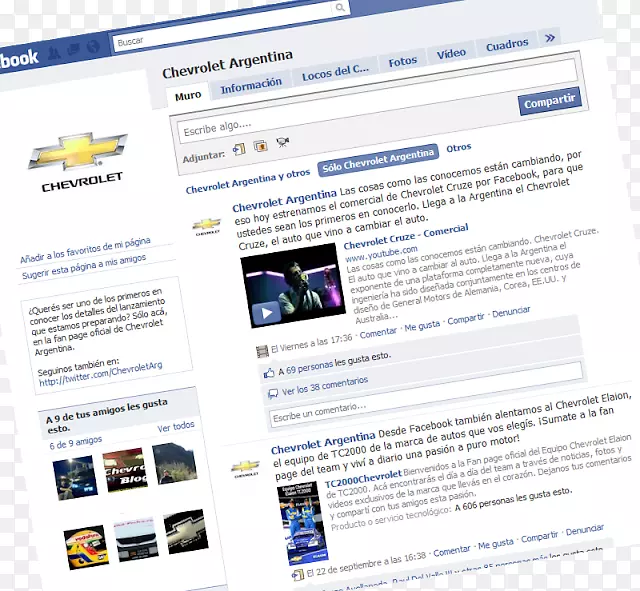
Task: Click the comment bubble icon
Action: 273,394
